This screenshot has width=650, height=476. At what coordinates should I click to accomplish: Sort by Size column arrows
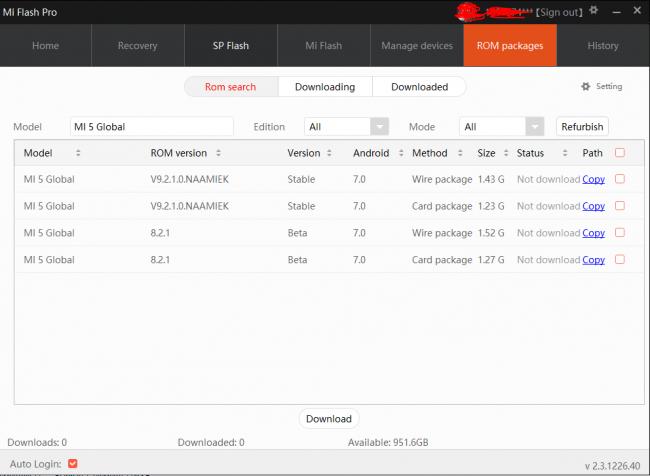pos(506,153)
